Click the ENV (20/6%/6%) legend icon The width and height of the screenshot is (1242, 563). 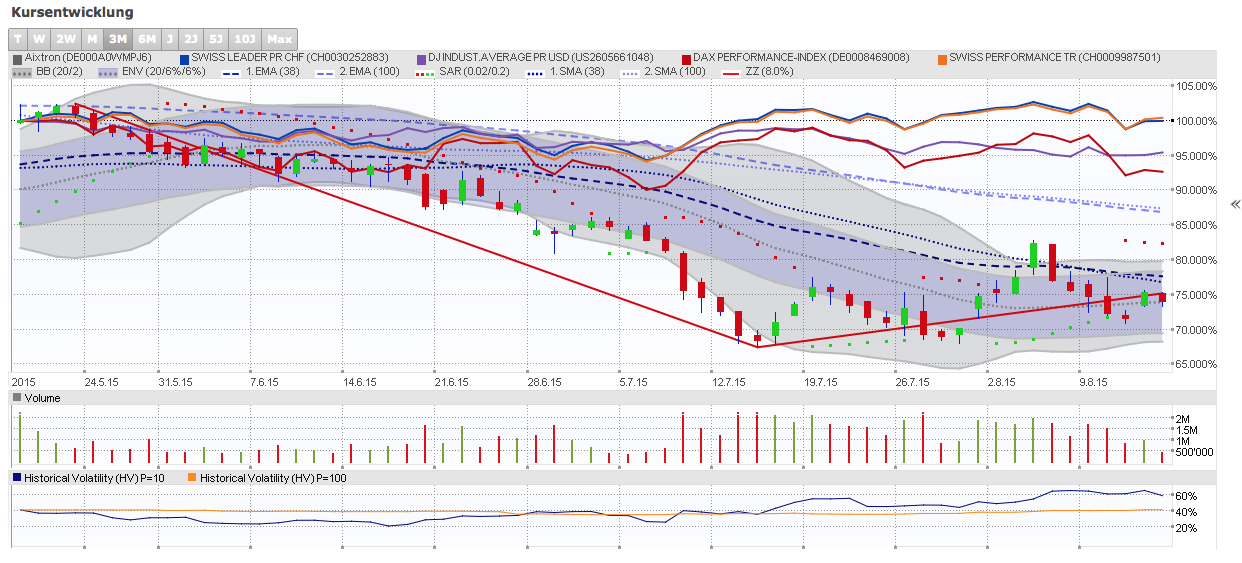point(109,72)
